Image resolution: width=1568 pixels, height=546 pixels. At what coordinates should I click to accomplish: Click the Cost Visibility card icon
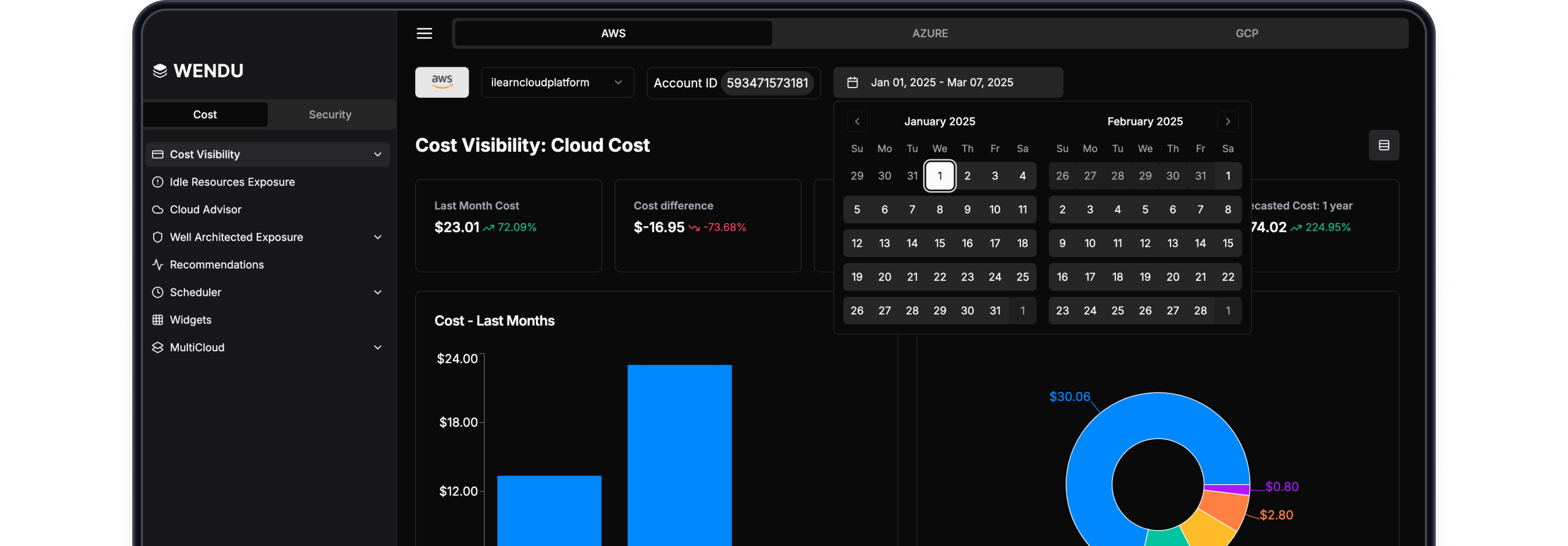click(x=157, y=154)
